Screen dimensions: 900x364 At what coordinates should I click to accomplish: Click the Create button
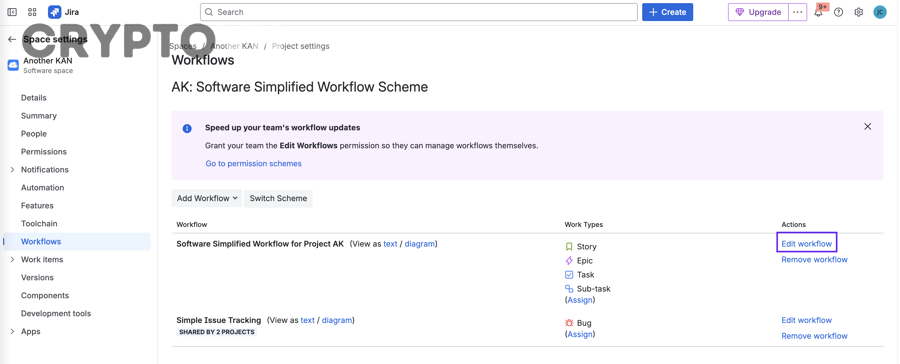click(x=667, y=12)
